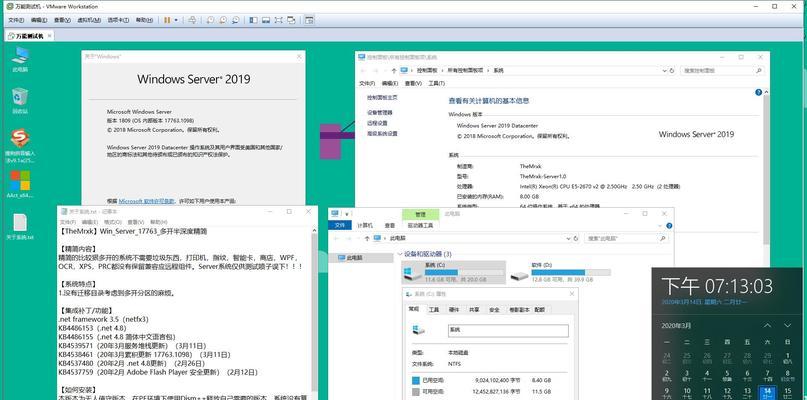The image size is (807, 400).
Task: Select the 文件 tab in Explorer ribbon
Action: (340, 225)
